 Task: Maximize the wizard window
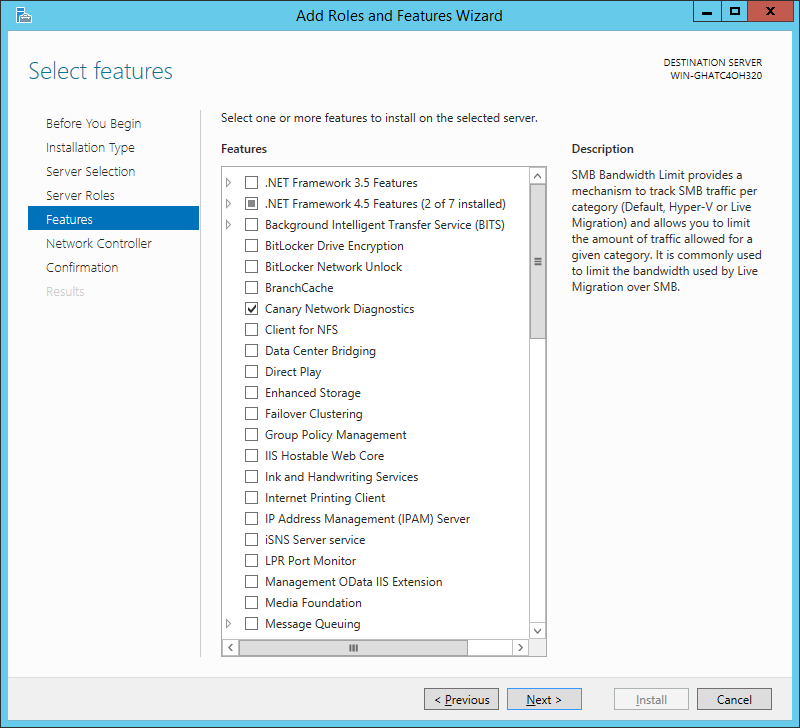point(735,12)
